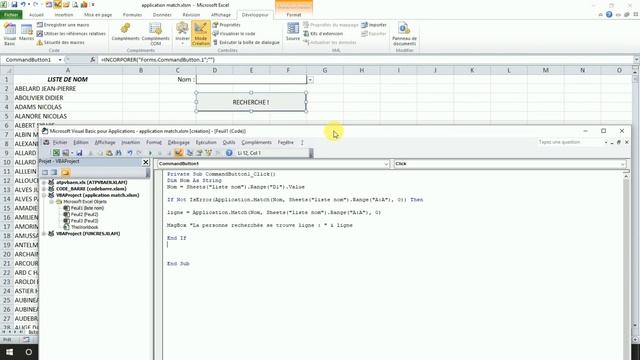Open Sécurité des macros settings
The image size is (640, 360).
[x=60, y=42]
